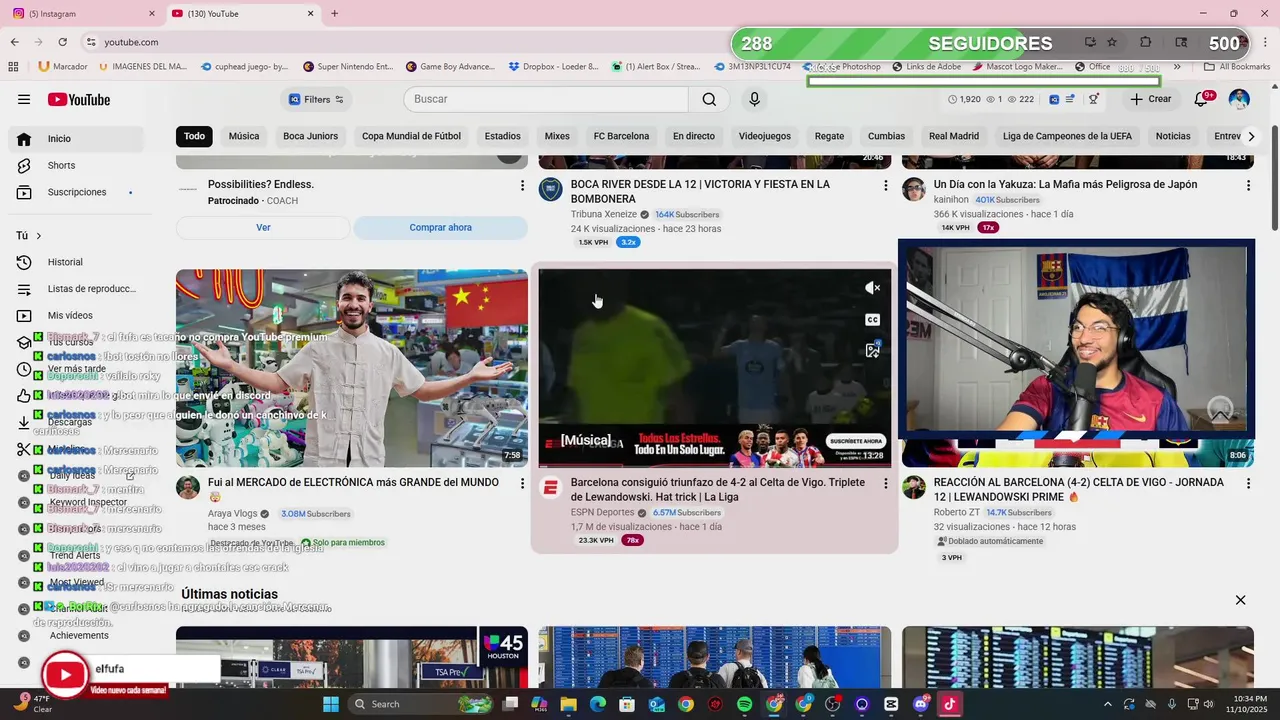Open options for Yakuza video
Viewport: 1280px width, 720px height.
1248,185
